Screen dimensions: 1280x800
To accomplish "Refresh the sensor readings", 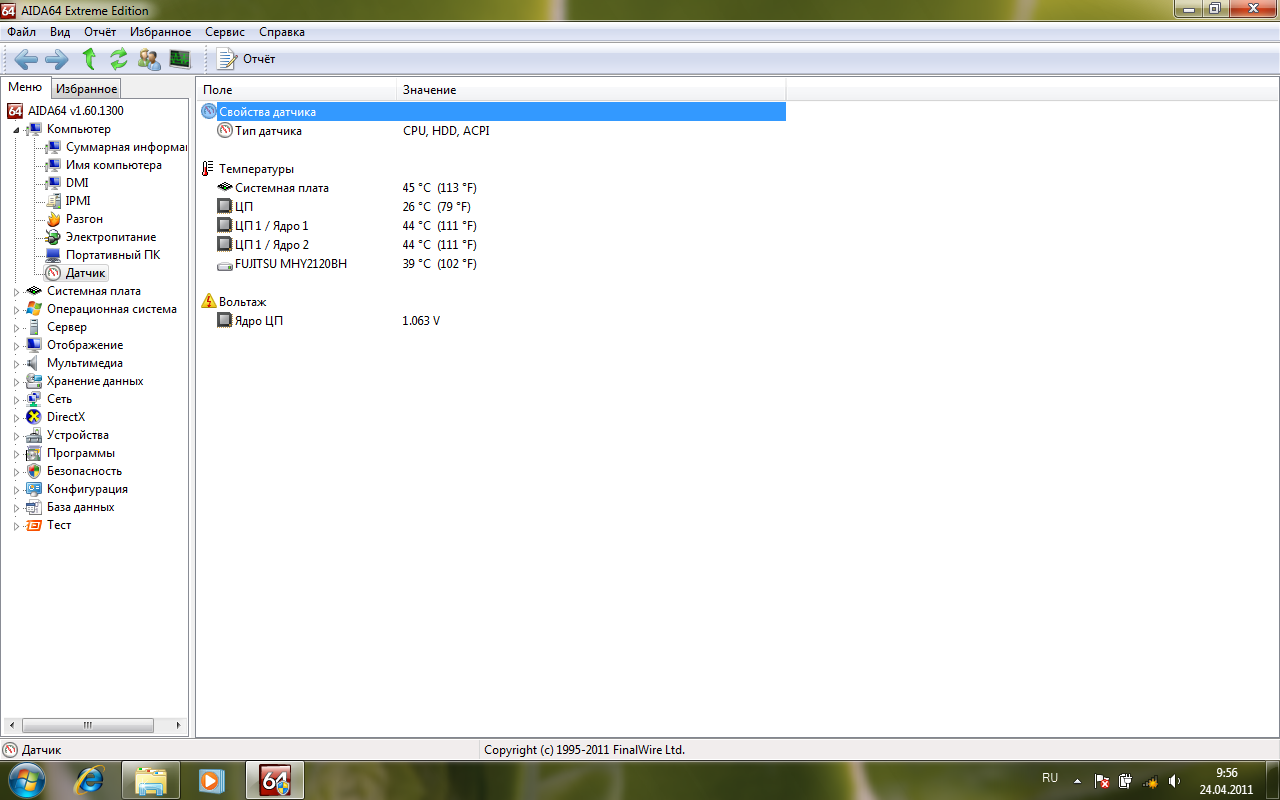I will coord(119,59).
